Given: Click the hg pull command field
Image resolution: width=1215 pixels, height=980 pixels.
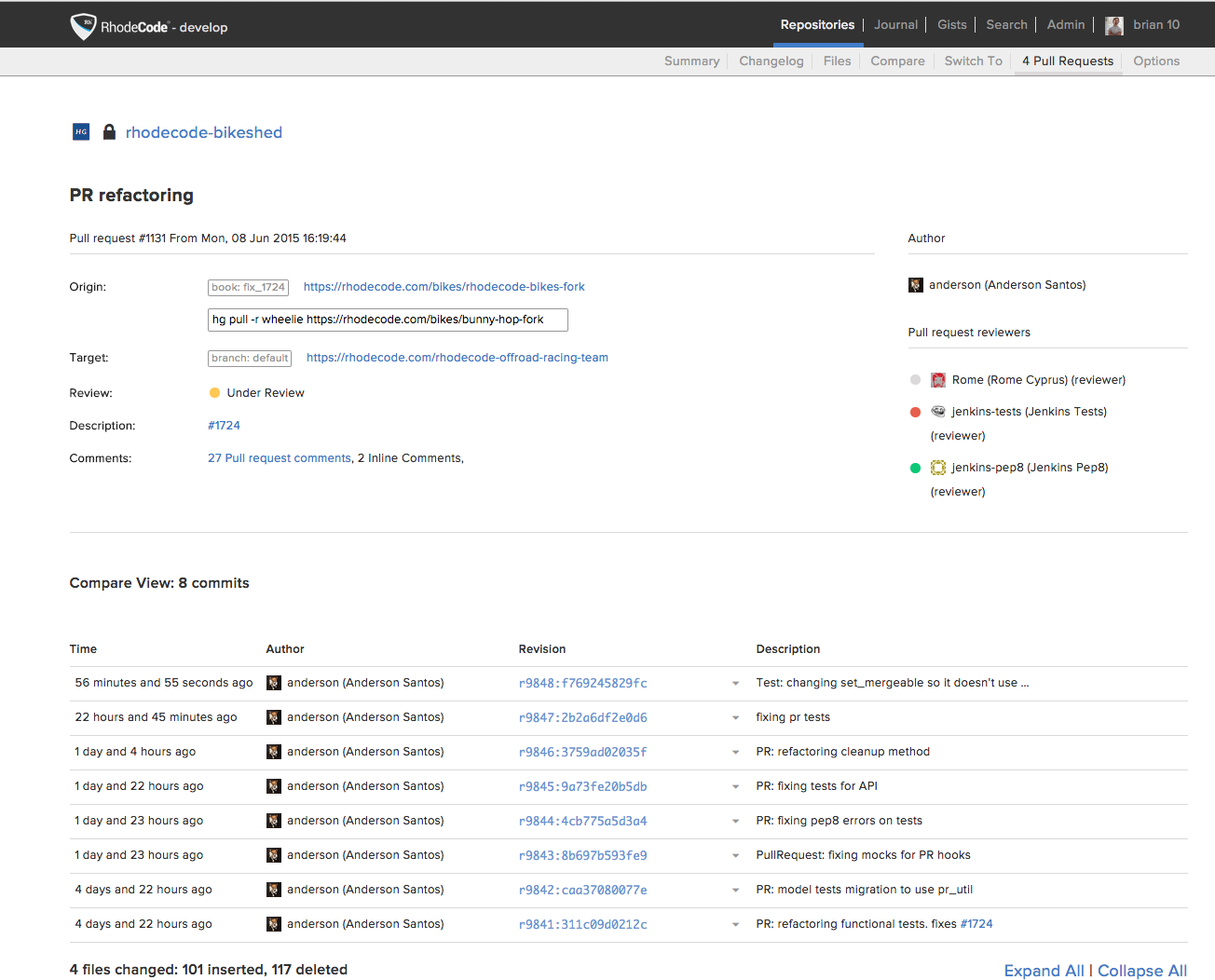Looking at the screenshot, I should click(388, 320).
